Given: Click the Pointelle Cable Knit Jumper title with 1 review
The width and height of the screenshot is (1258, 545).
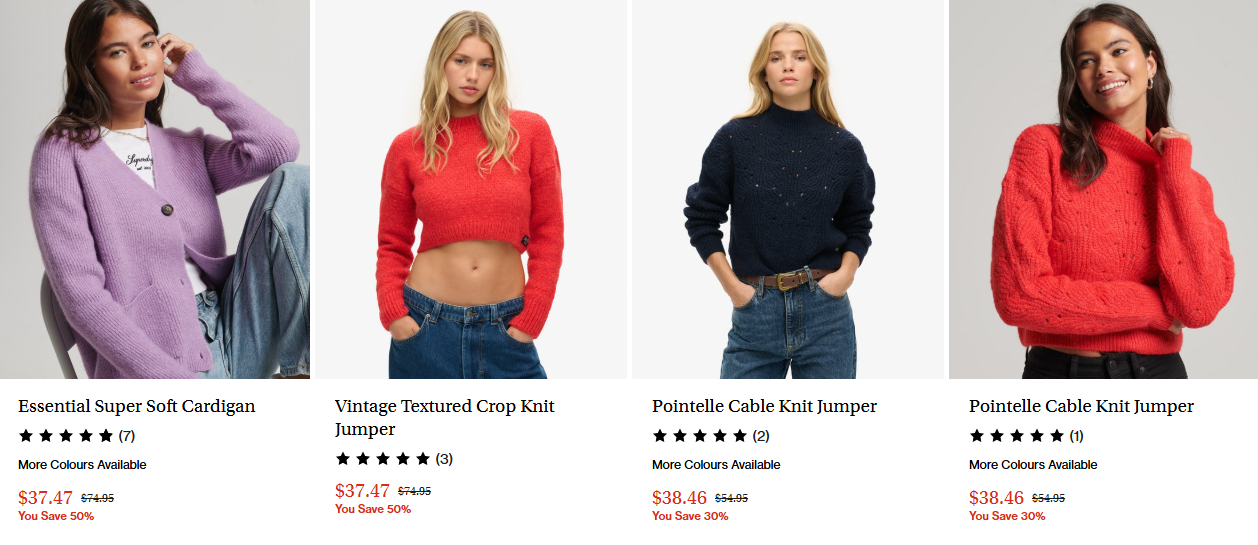Looking at the screenshot, I should 1081,406.
